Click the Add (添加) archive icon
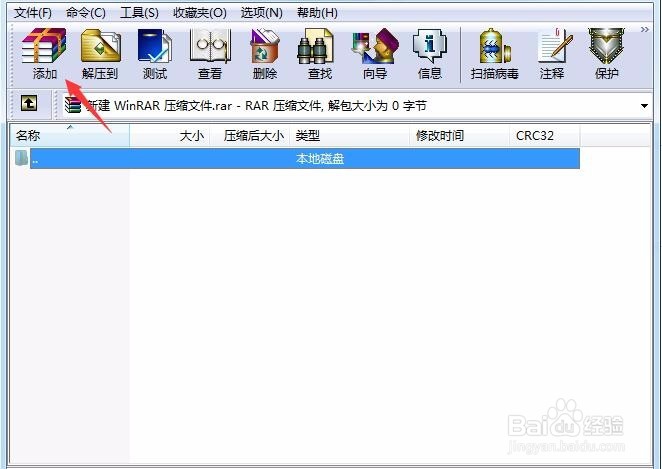 pos(44,54)
